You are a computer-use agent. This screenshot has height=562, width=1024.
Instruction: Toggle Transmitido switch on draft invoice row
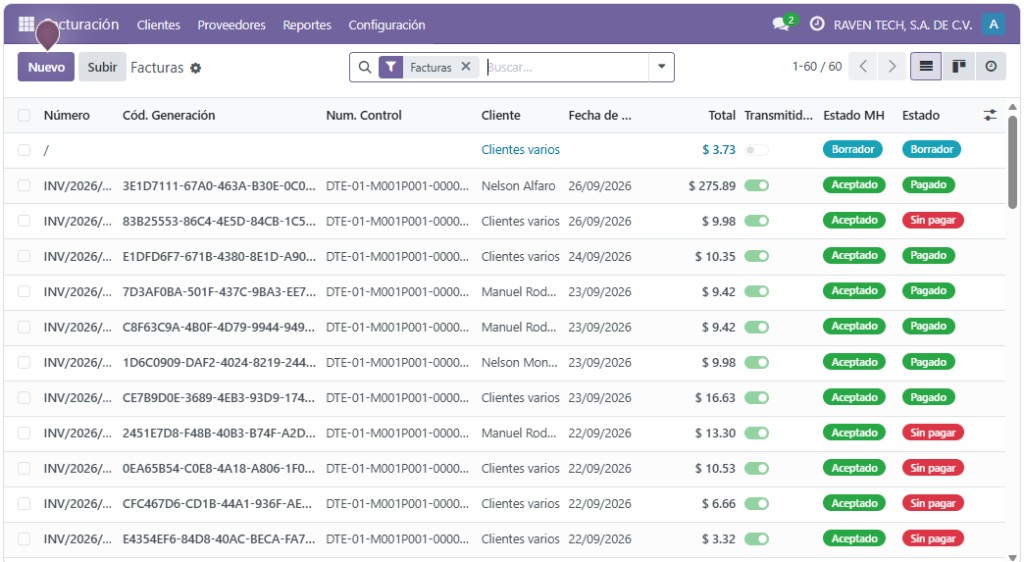pyautogui.click(x=756, y=150)
